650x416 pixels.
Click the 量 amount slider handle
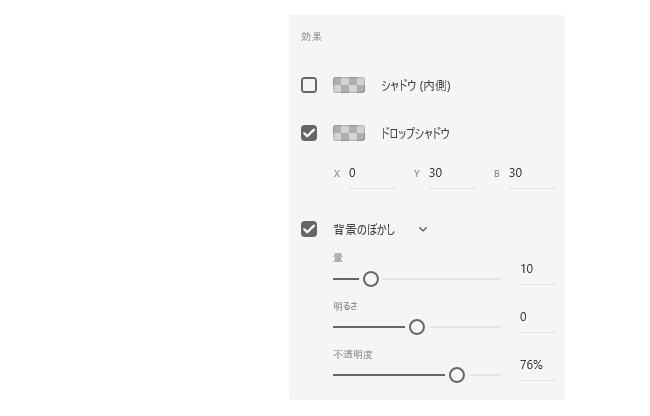[371, 279]
